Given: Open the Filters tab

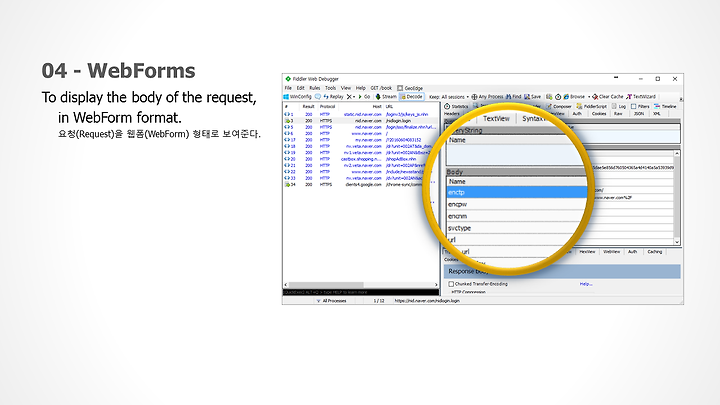Looking at the screenshot, I should click(x=640, y=107).
